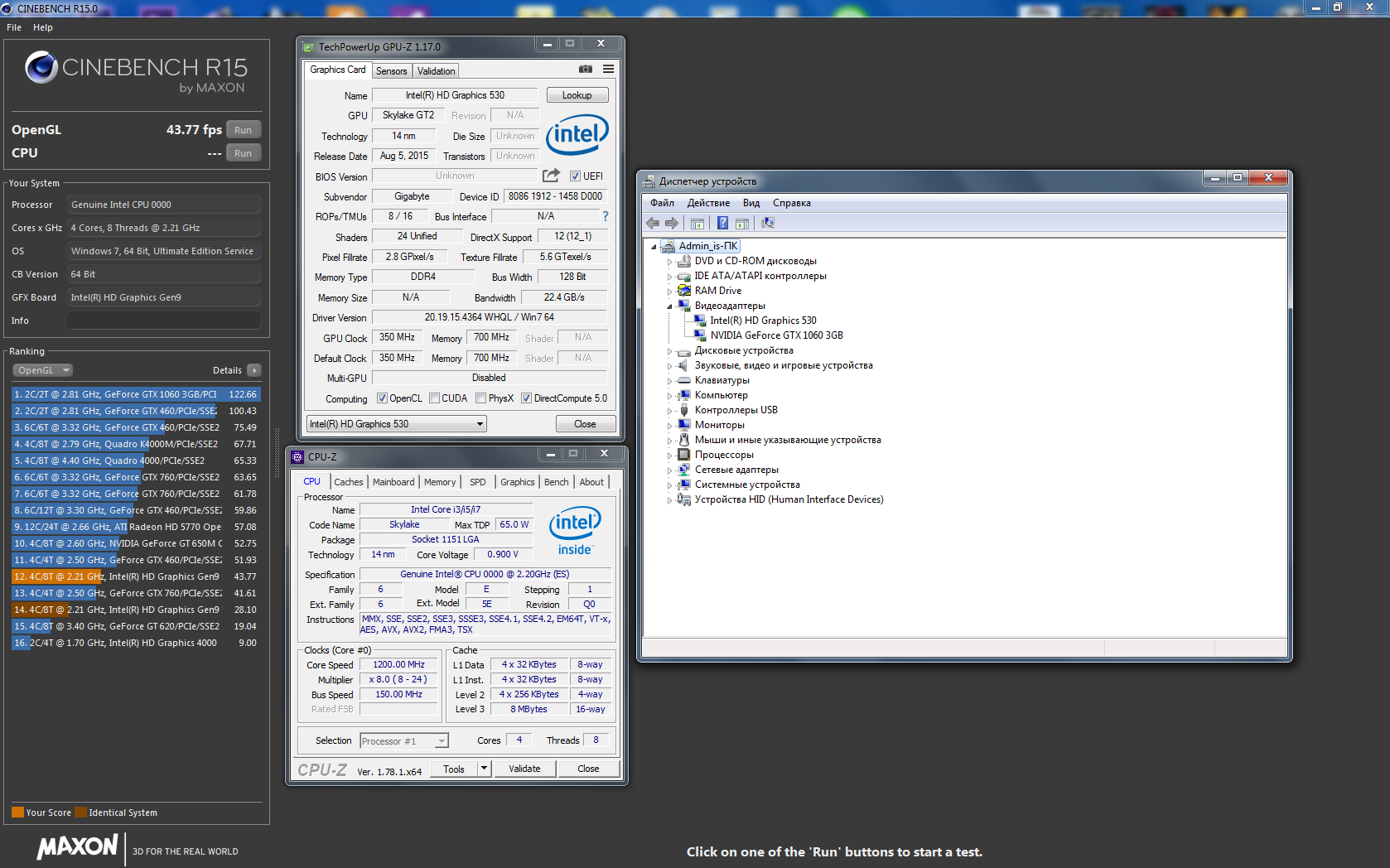
Task: Open Help icon in Device Manager toolbar
Action: (x=722, y=223)
